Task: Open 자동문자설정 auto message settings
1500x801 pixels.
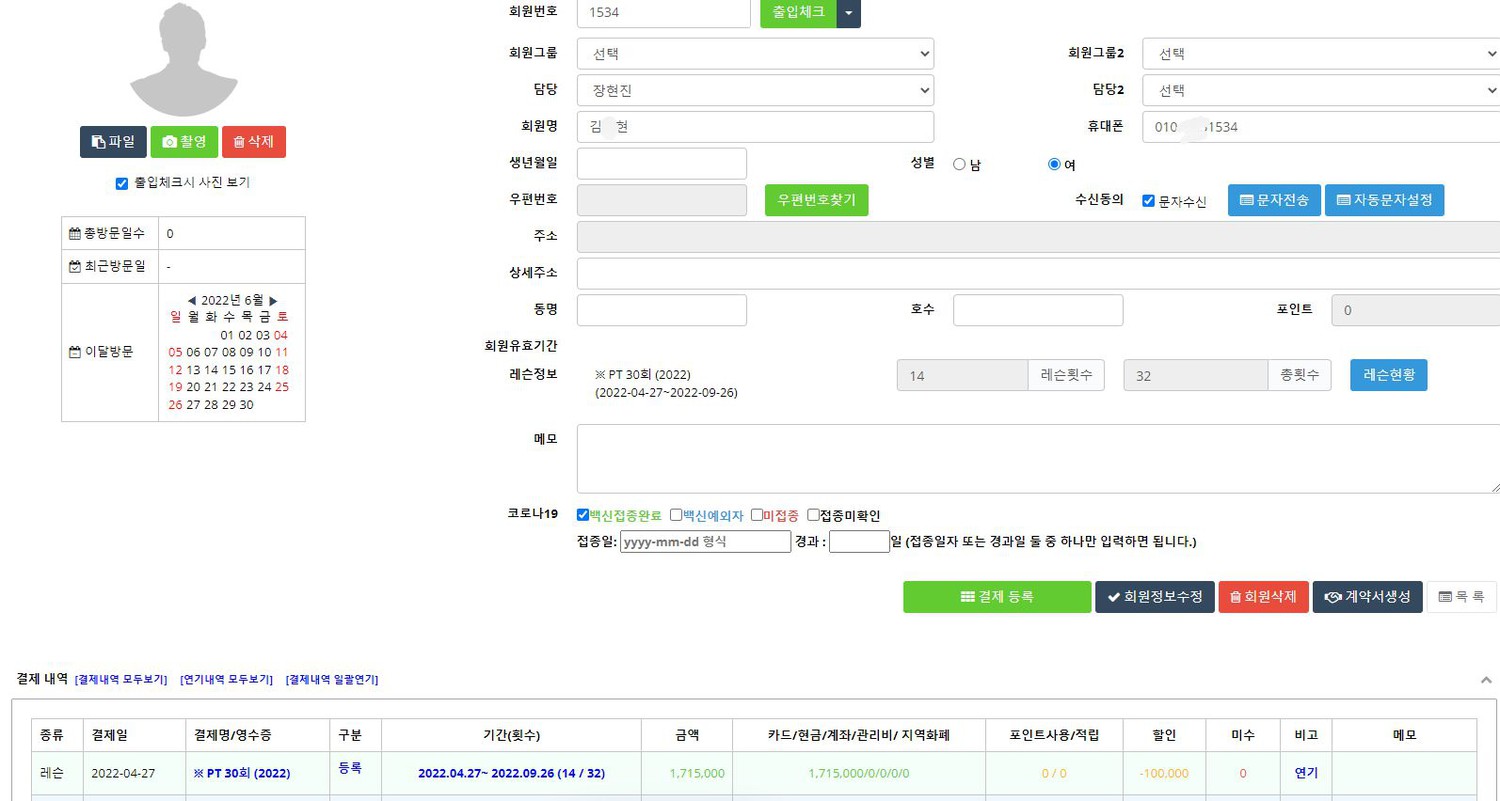Action: 1384,200
